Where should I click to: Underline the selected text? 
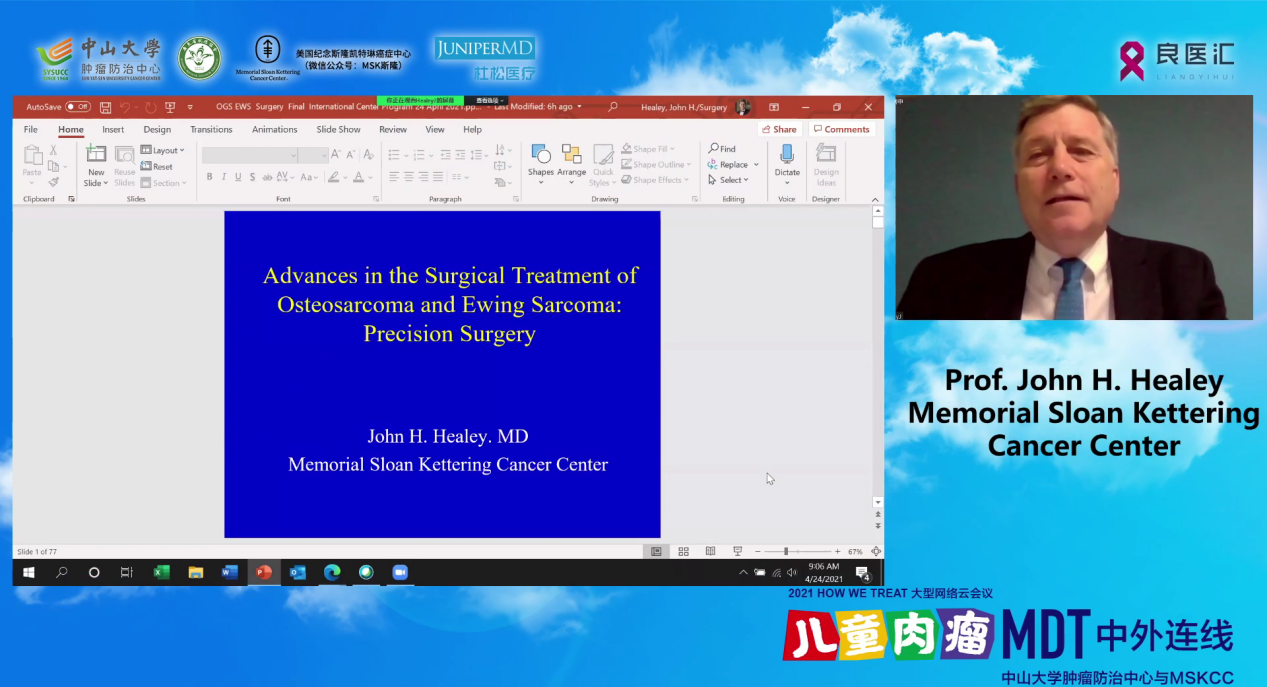(x=238, y=177)
